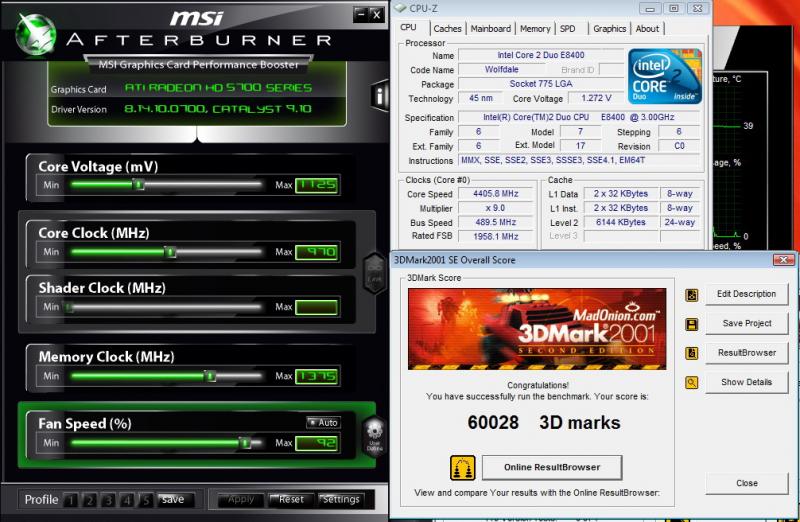Open the Memory tab in CPU-Z

coord(535,29)
